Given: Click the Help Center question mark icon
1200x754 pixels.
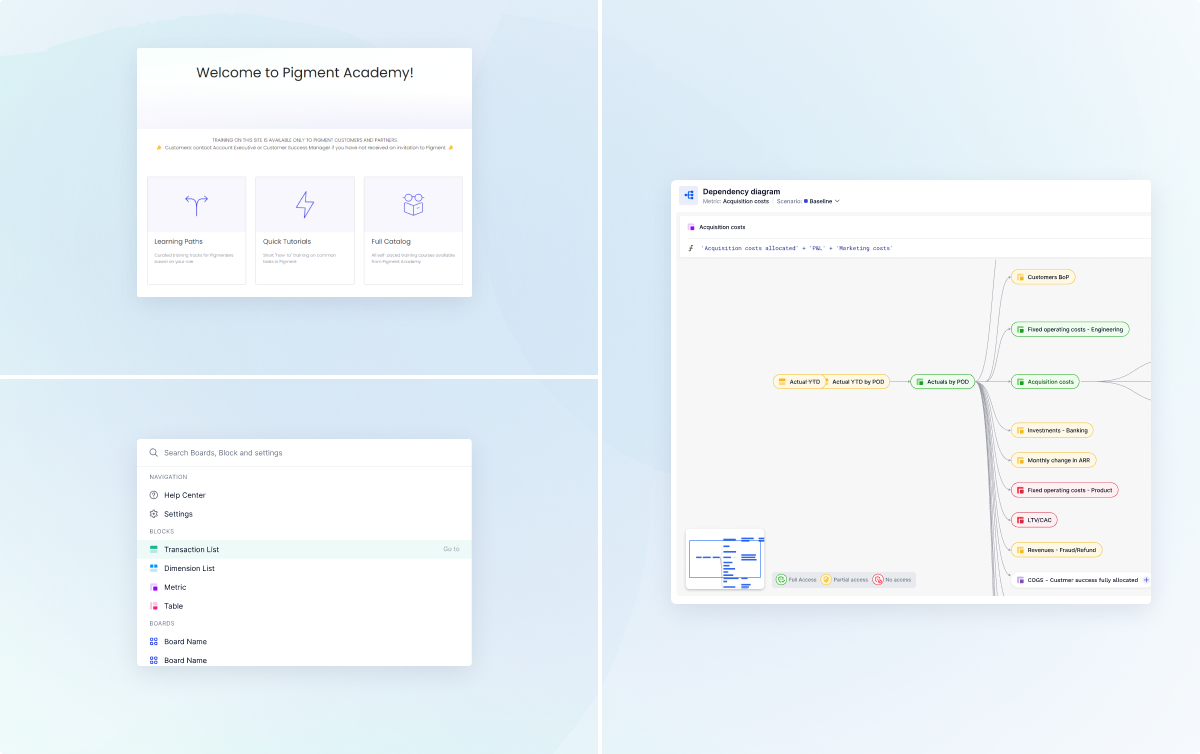Looking at the screenshot, I should (x=154, y=495).
